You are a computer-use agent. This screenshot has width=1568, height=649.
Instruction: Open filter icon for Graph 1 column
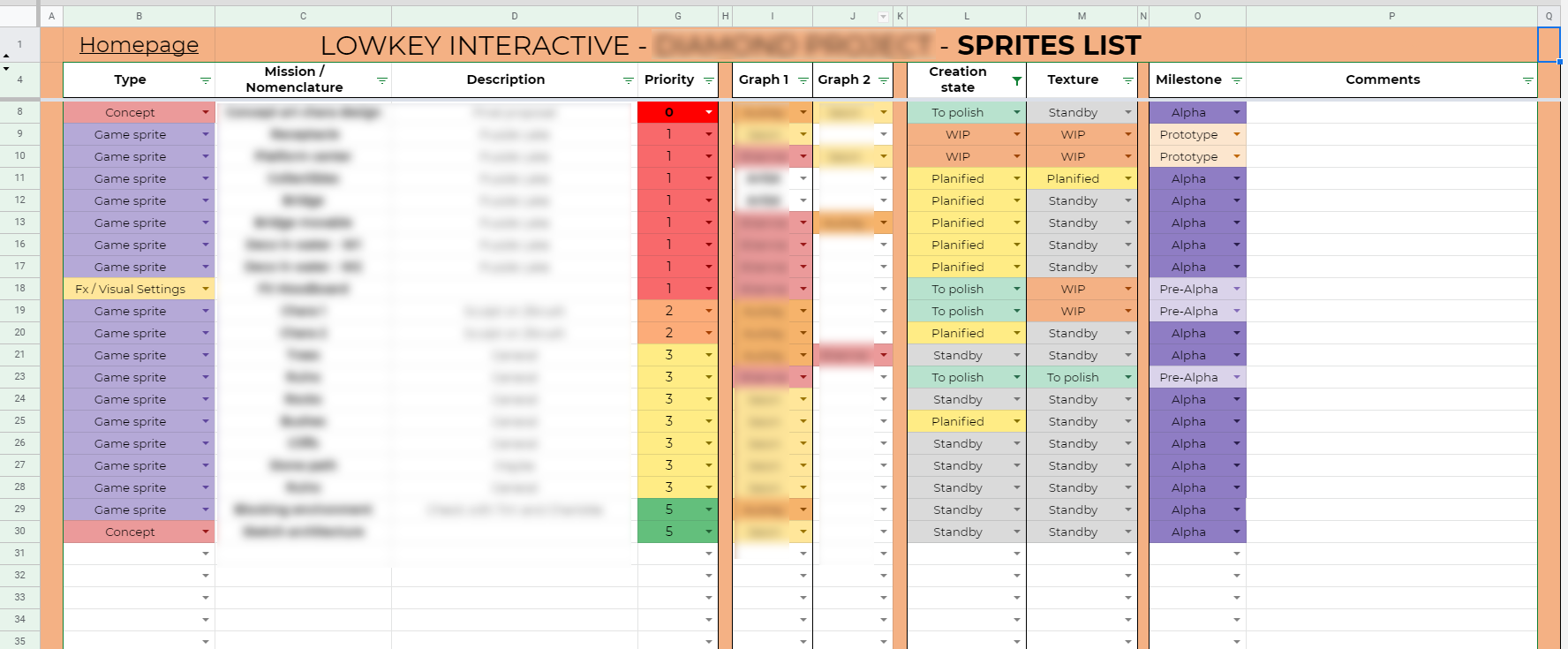point(803,80)
